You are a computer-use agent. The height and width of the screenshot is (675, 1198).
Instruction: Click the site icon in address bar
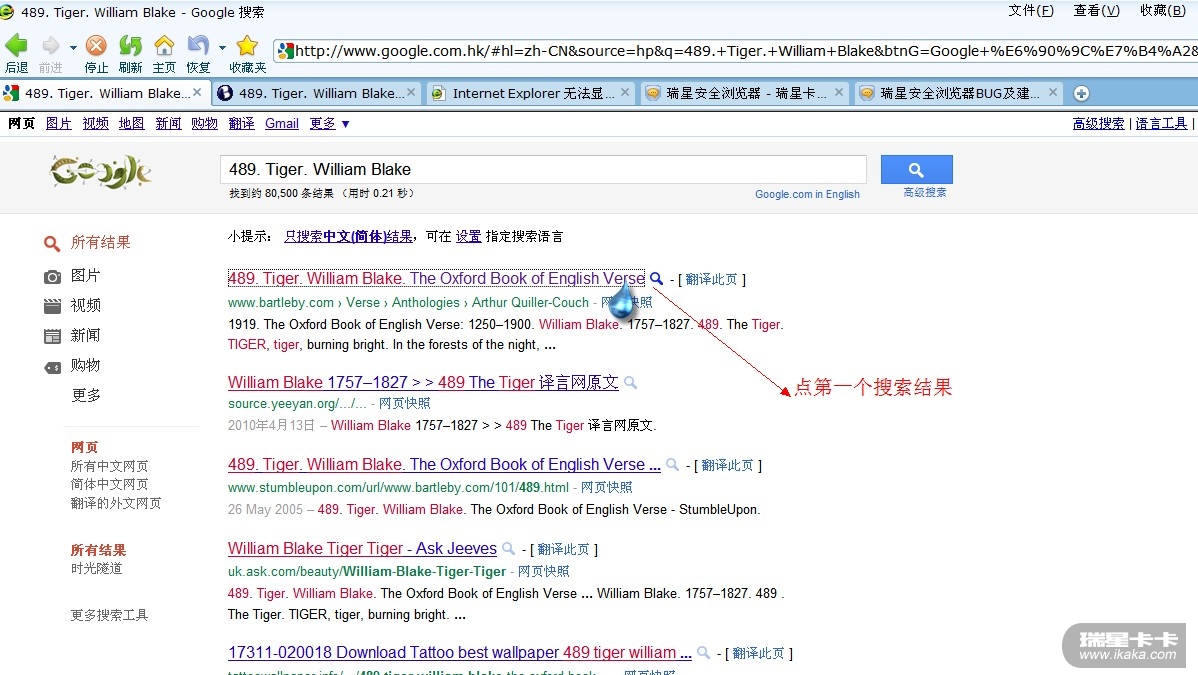pyautogui.click(x=285, y=51)
